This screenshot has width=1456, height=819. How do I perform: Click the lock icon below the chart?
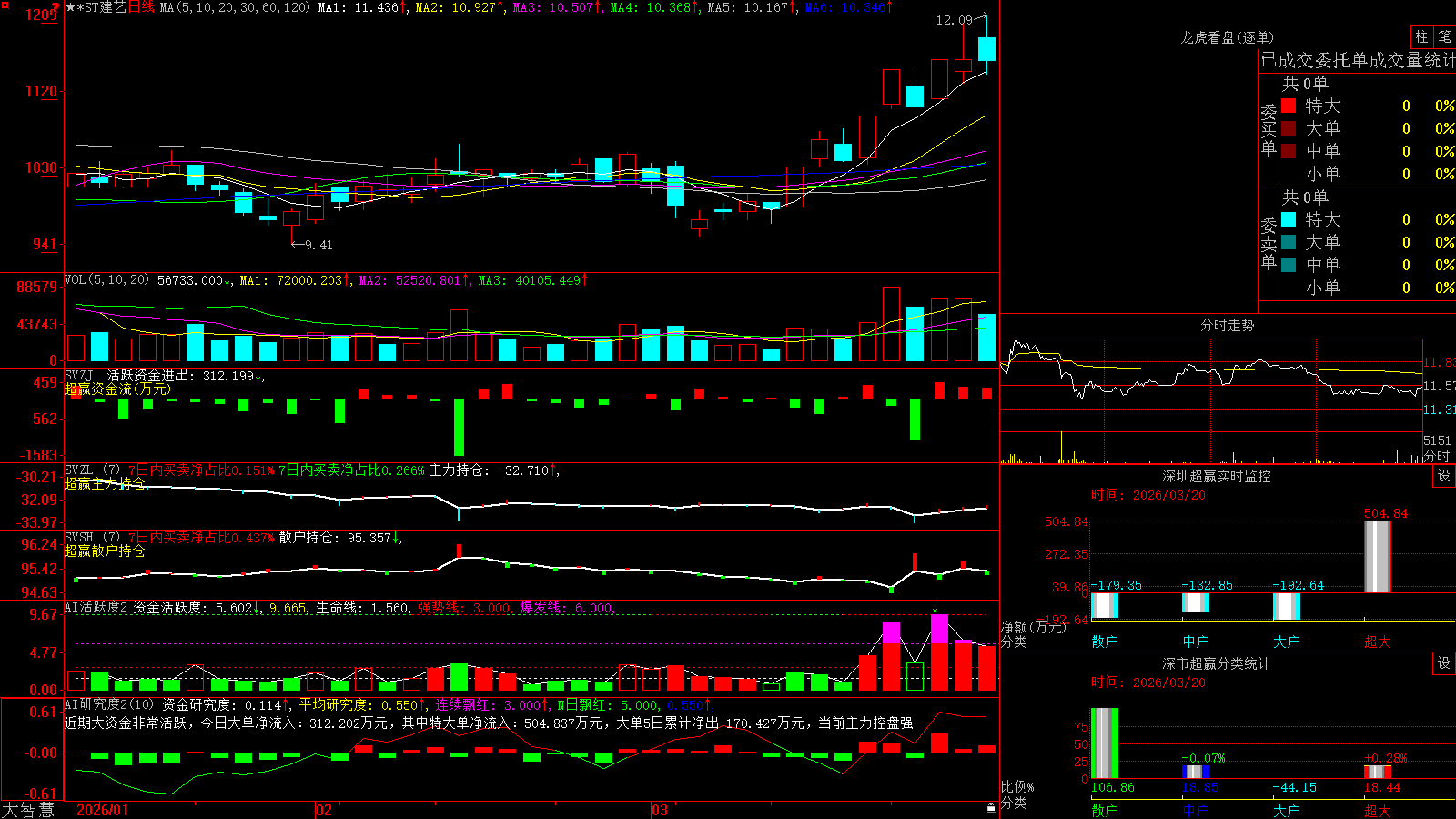tap(991, 808)
